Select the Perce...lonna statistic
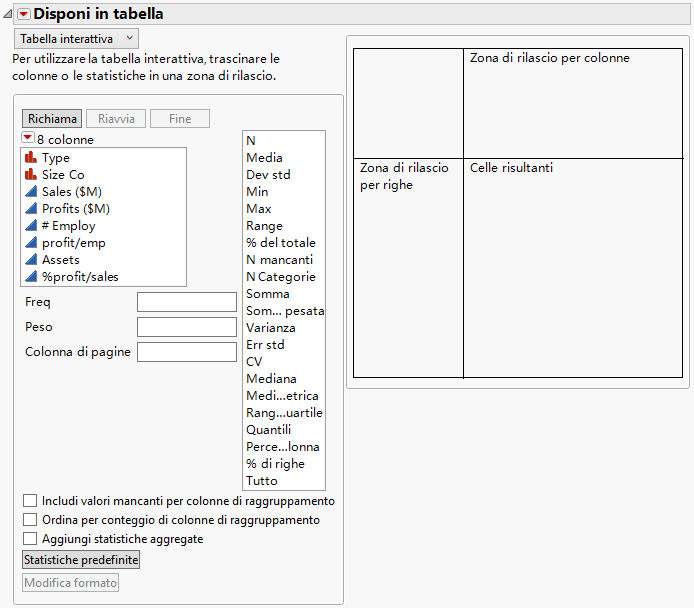The width and height of the screenshot is (694, 608). click(282, 446)
